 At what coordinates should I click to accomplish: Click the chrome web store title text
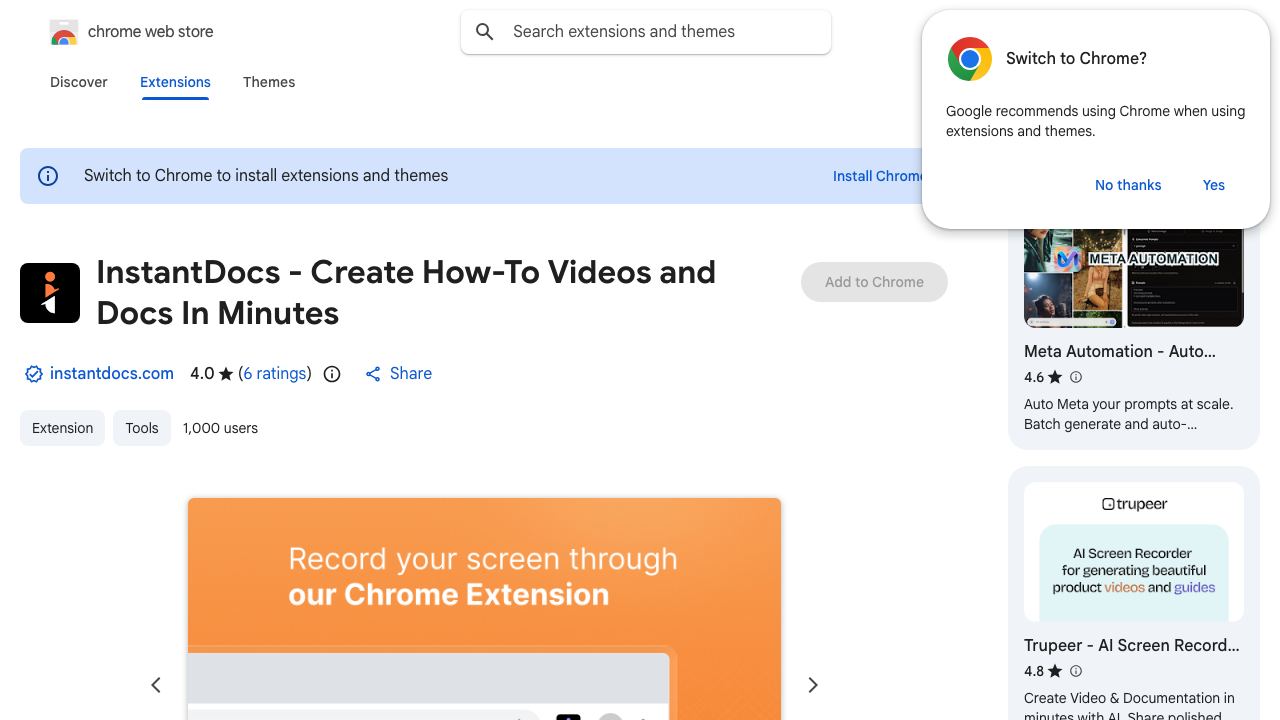(151, 32)
